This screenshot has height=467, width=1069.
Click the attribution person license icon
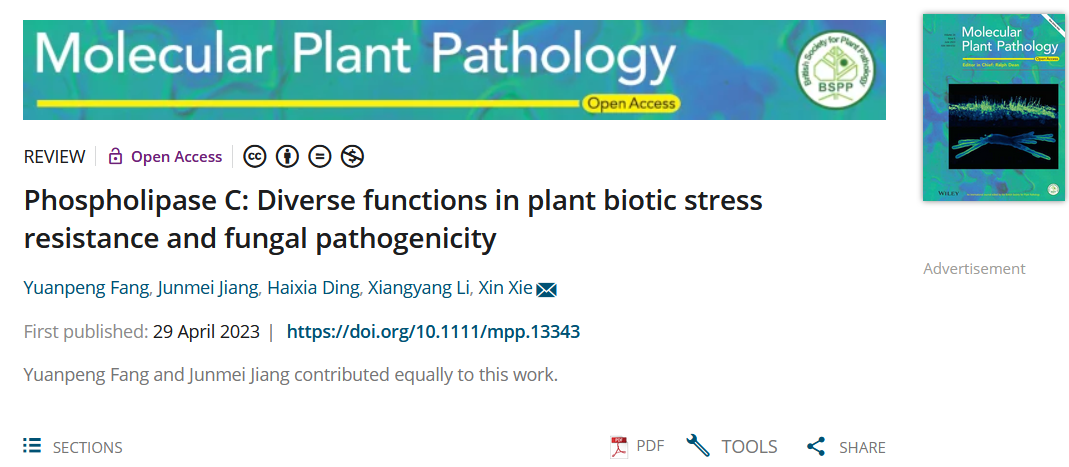287,156
